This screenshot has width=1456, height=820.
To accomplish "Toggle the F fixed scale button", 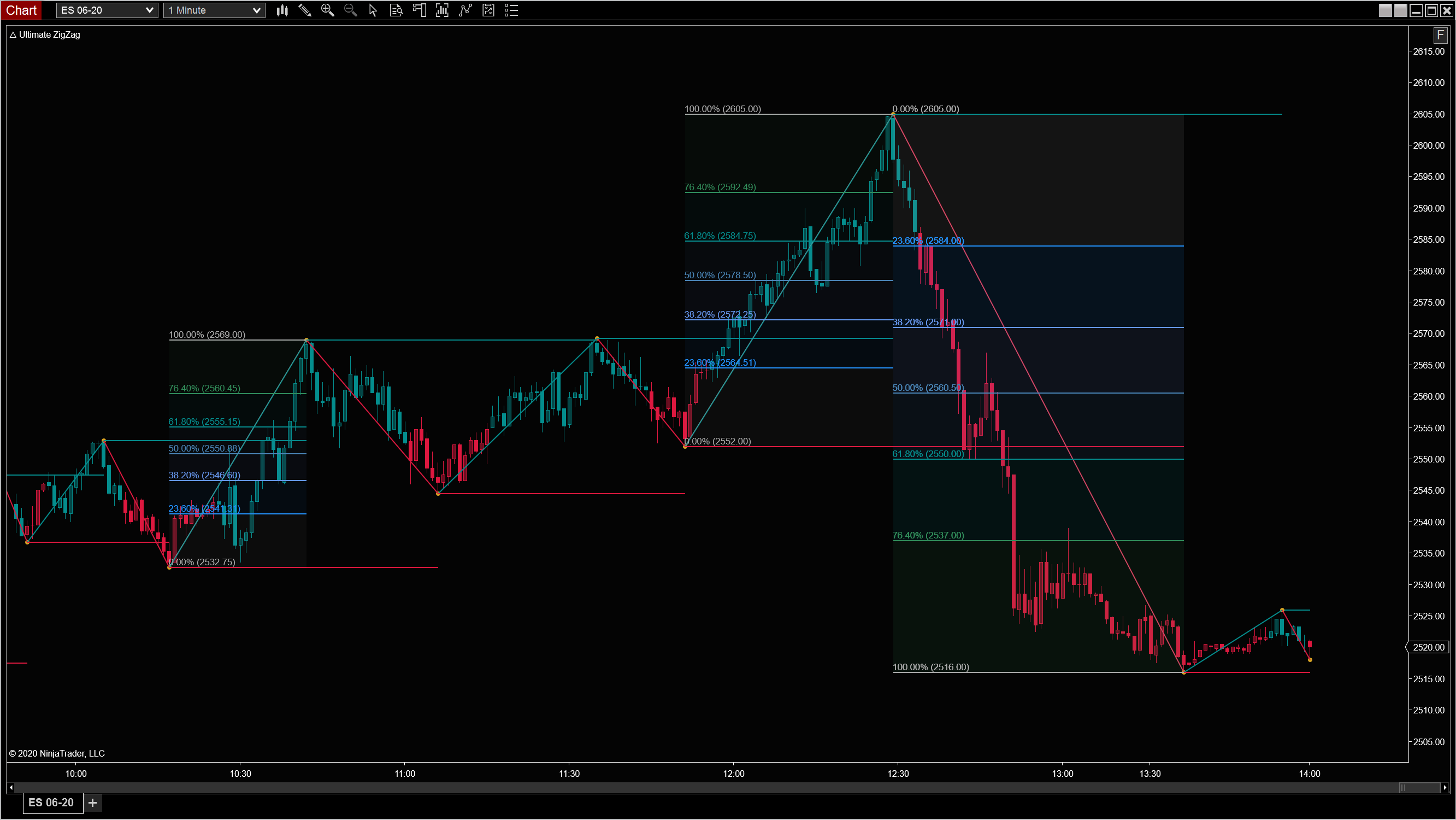I will (x=1440, y=35).
